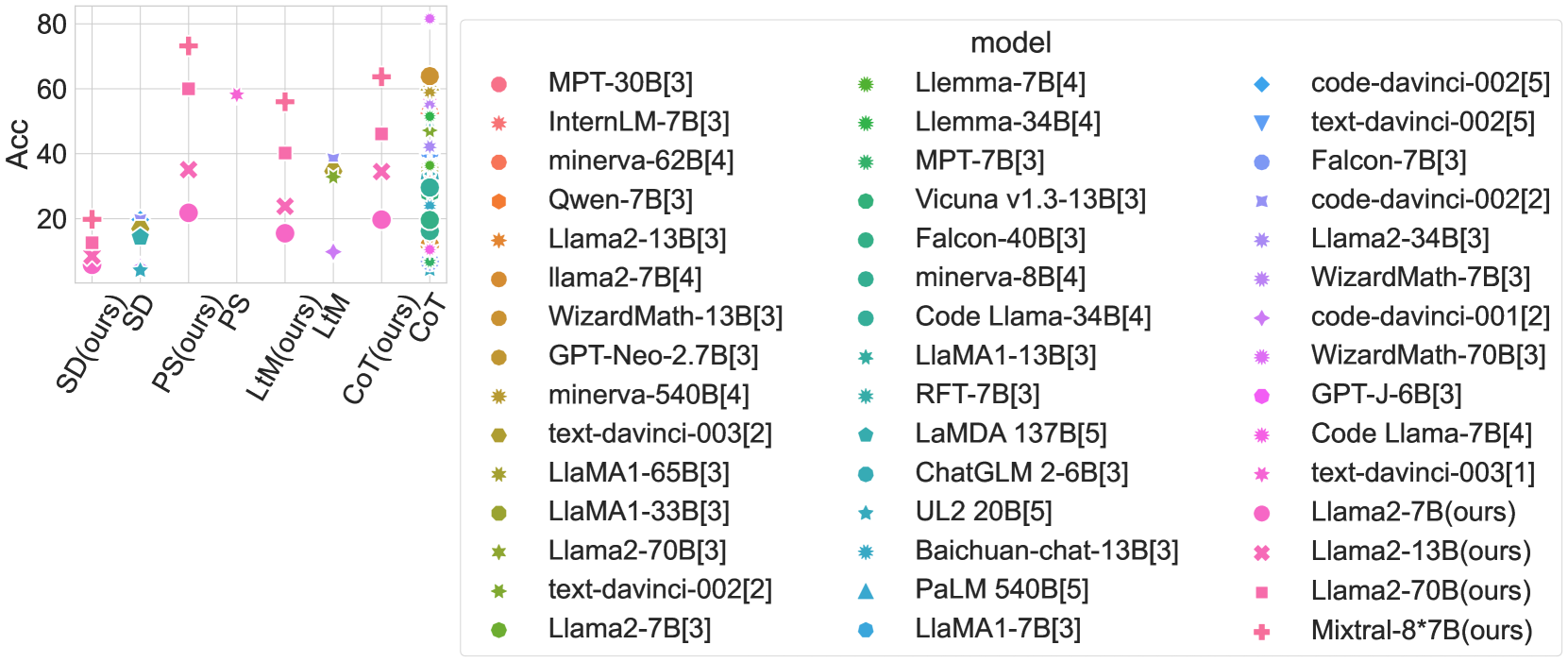Click the LaMDA 137B[5] pentagon marker
The width and height of the screenshot is (1568, 662).
pos(865,435)
